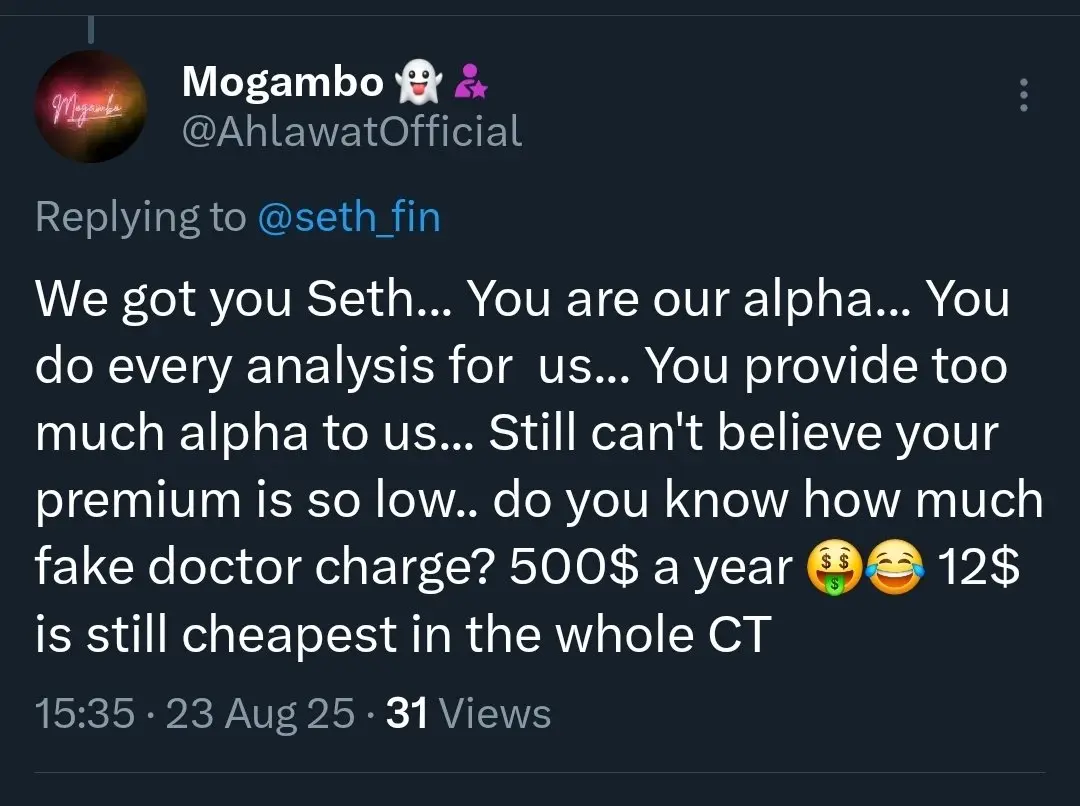Click the tears of joy emoji
The image size is (1080, 806).
pos(895,568)
